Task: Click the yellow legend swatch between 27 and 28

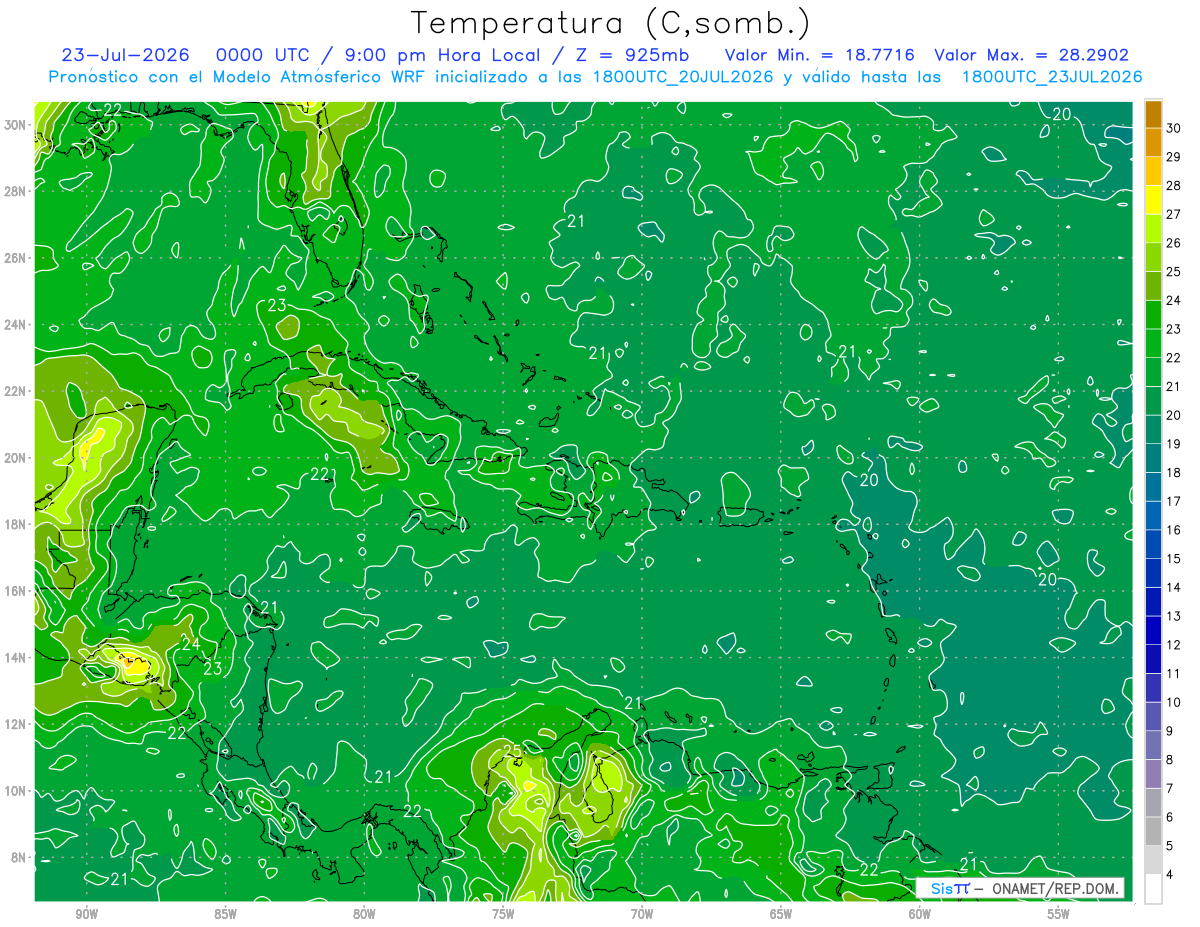Action: (1153, 200)
